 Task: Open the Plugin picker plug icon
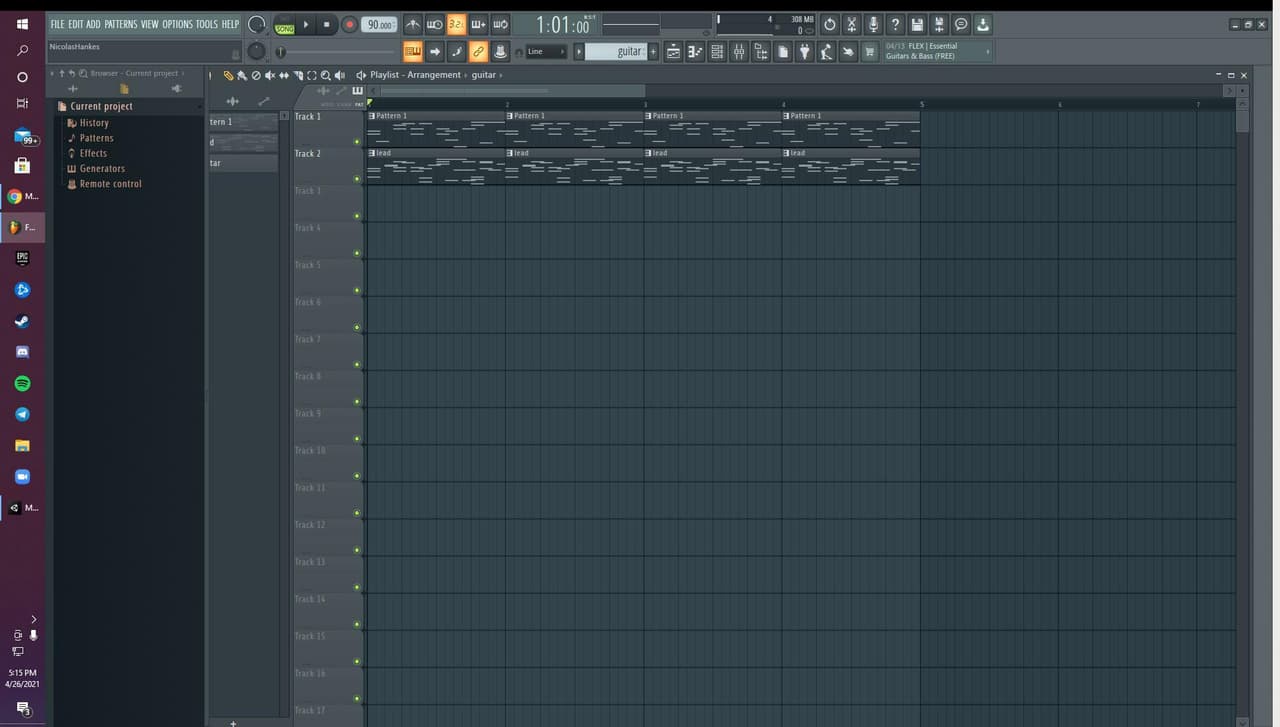coord(805,52)
